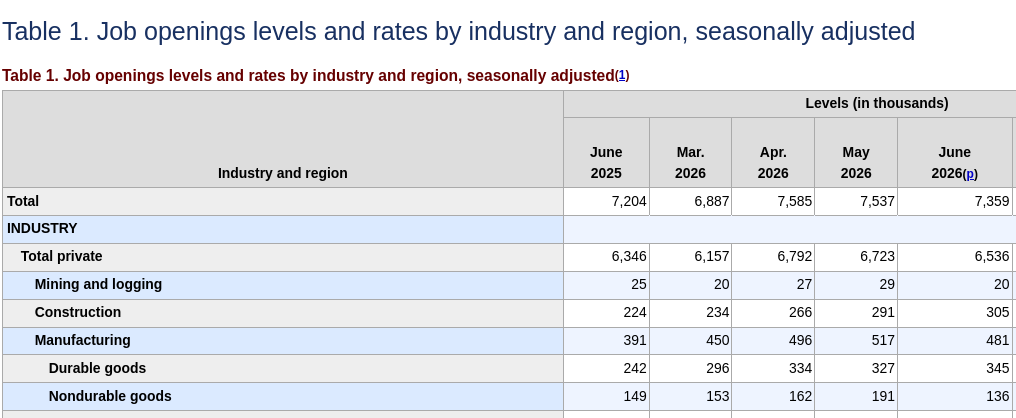
Task: Select Mining and logging value 25
Action: point(639,284)
